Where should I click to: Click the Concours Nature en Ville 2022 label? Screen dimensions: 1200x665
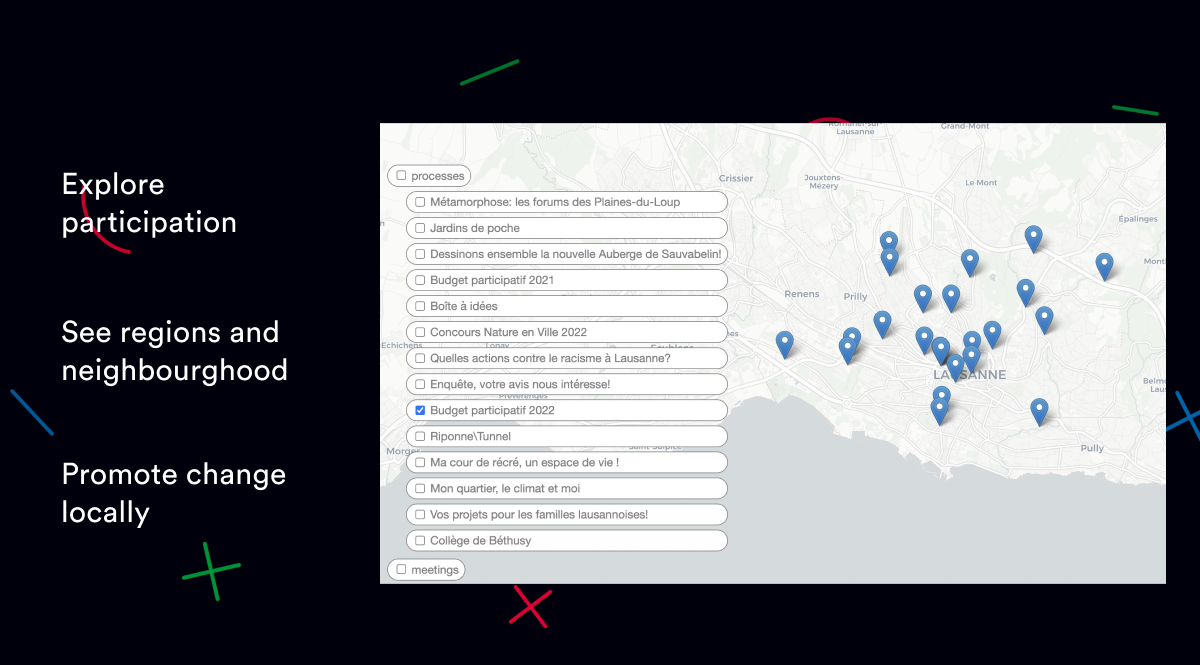pyautogui.click(x=508, y=332)
